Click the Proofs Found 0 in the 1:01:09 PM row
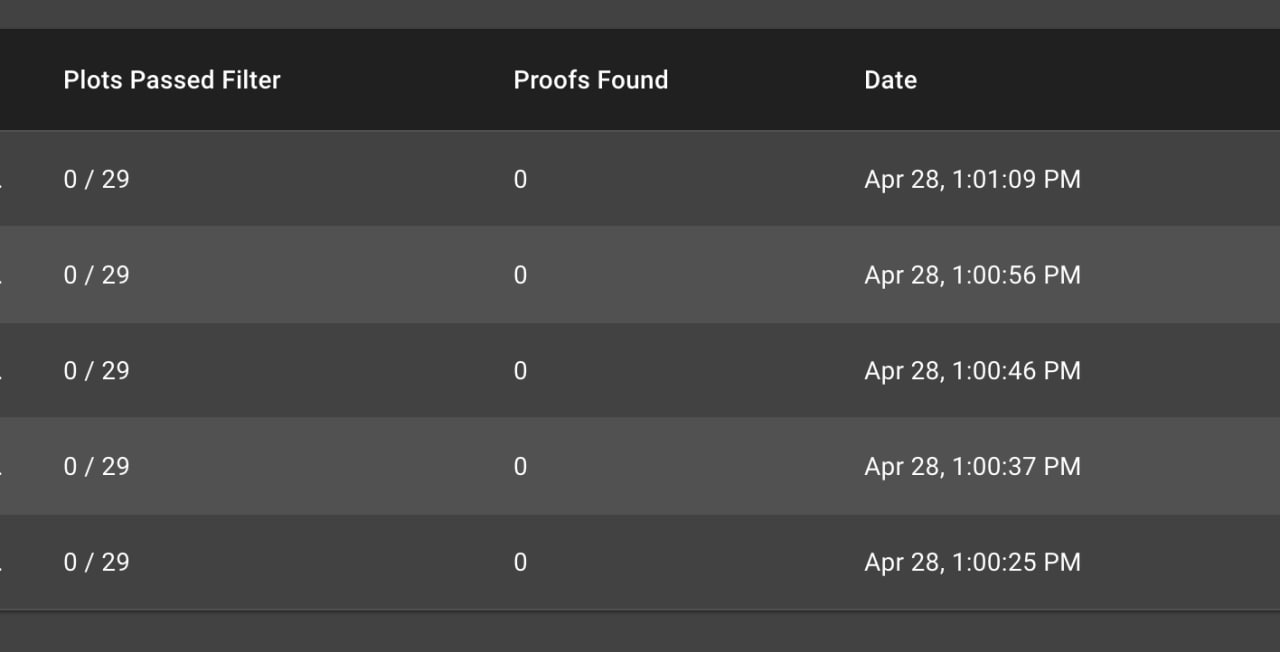1280x652 pixels. (520, 180)
